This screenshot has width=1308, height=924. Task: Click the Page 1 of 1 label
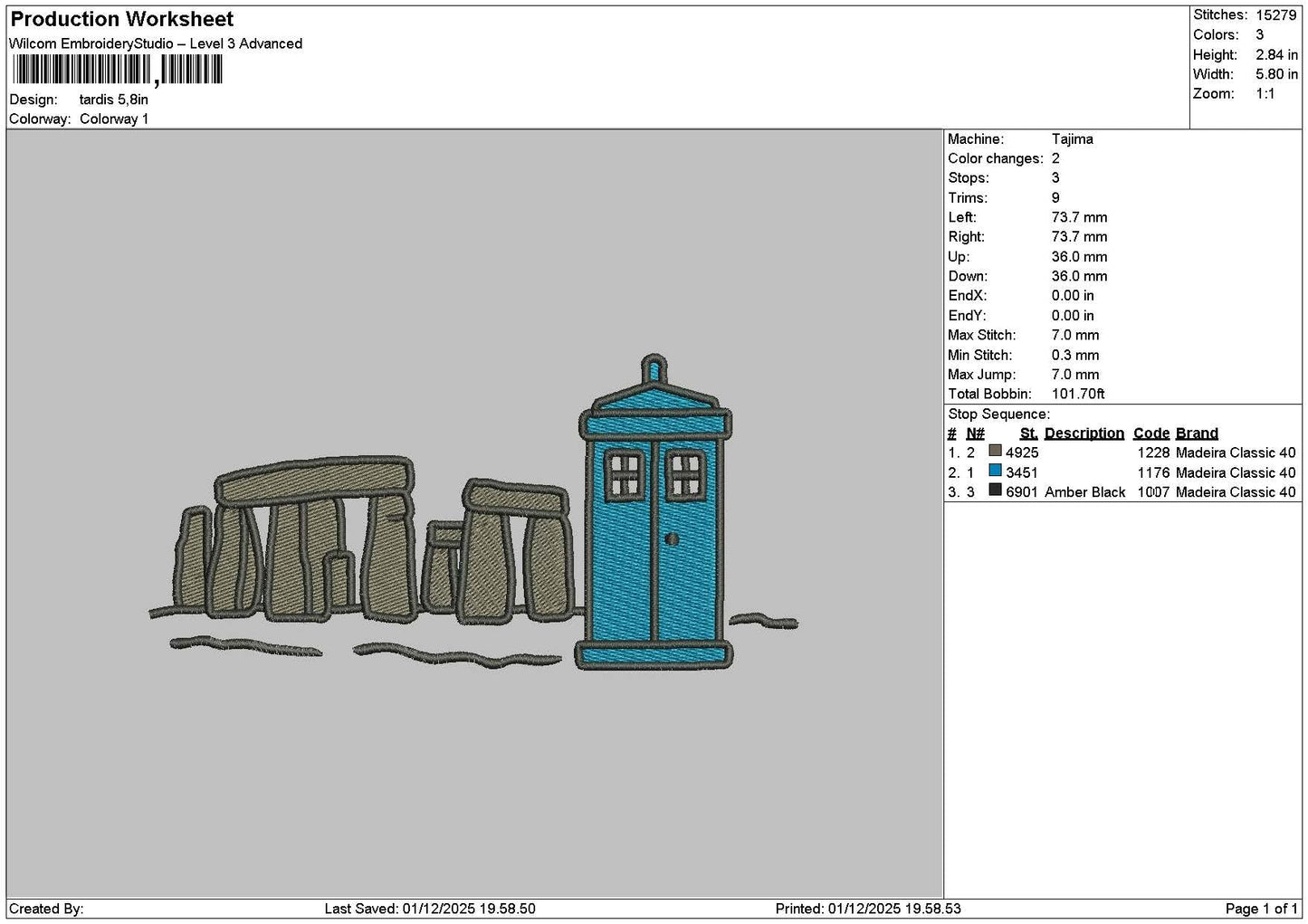(1261, 909)
